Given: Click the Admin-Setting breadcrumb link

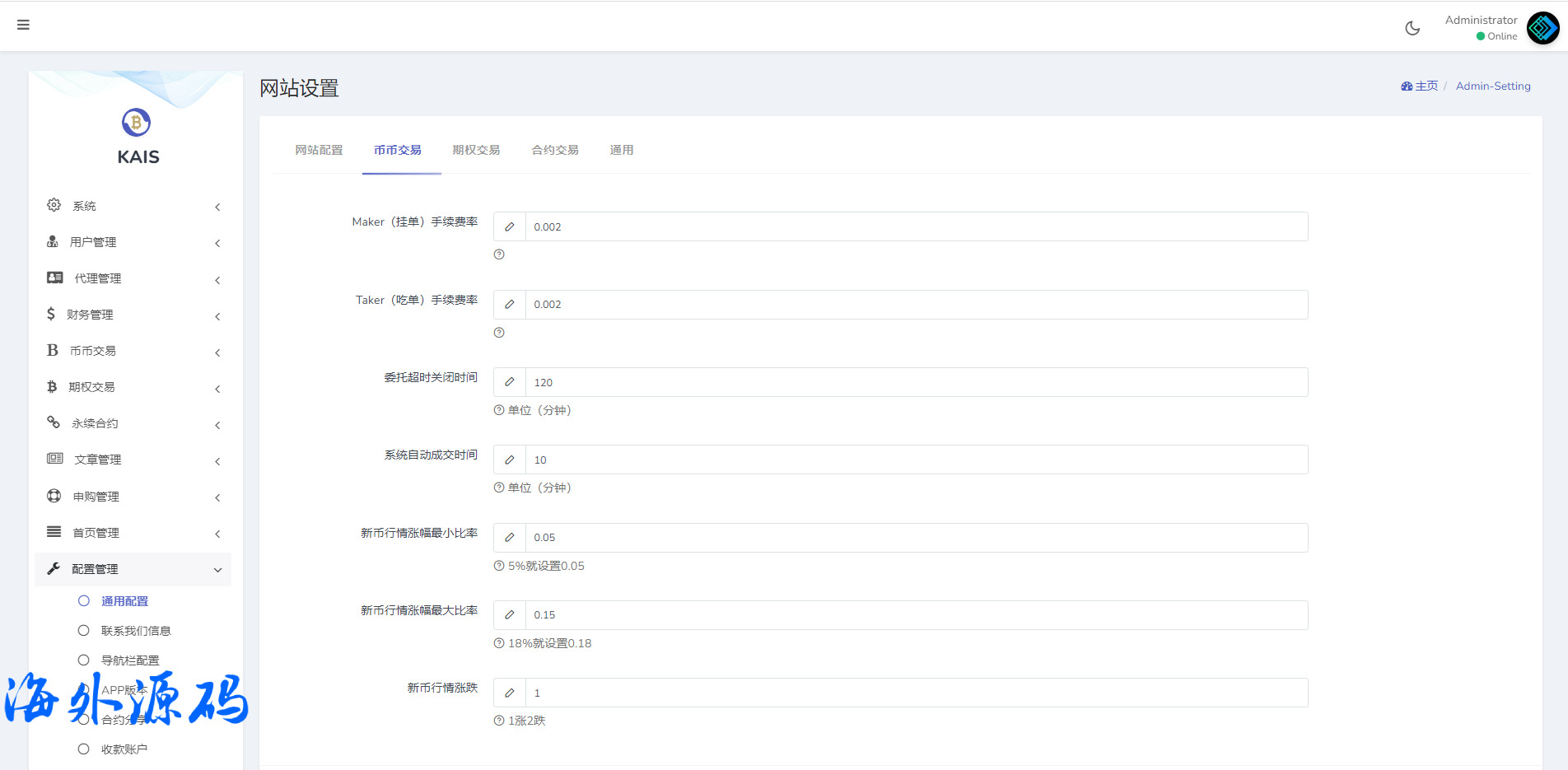Looking at the screenshot, I should 1493,86.
